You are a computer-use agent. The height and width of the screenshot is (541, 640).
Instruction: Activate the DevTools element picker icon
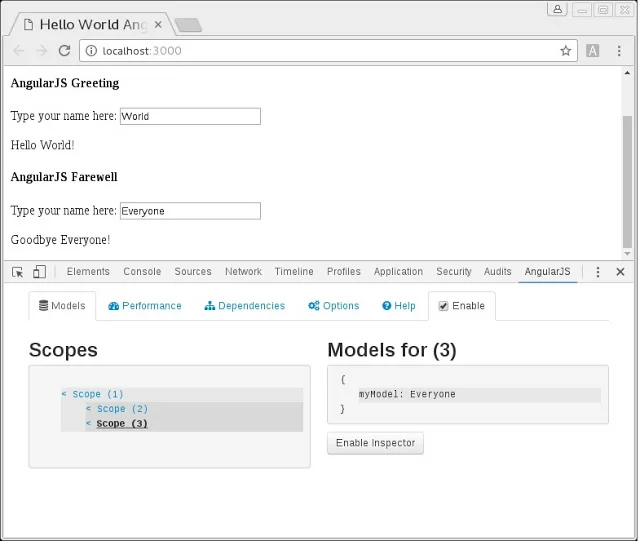(18, 272)
